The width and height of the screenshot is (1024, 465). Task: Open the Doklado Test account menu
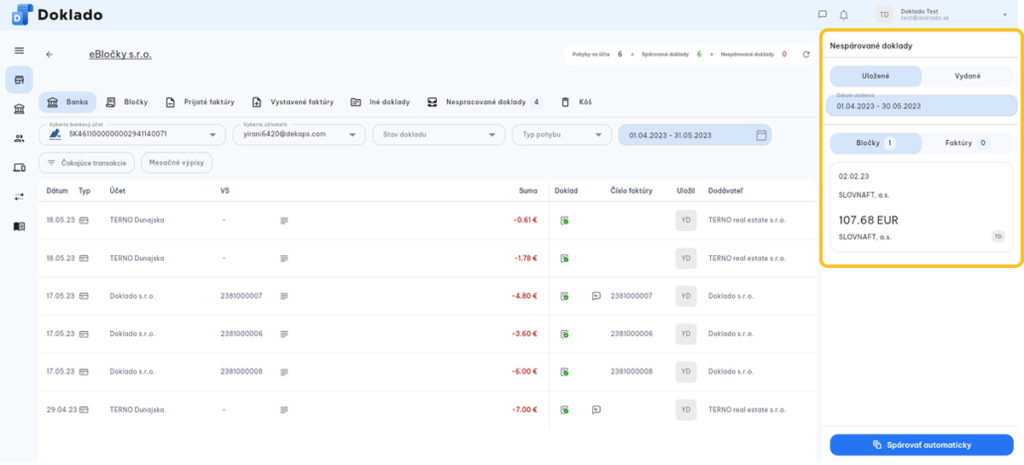[944, 14]
